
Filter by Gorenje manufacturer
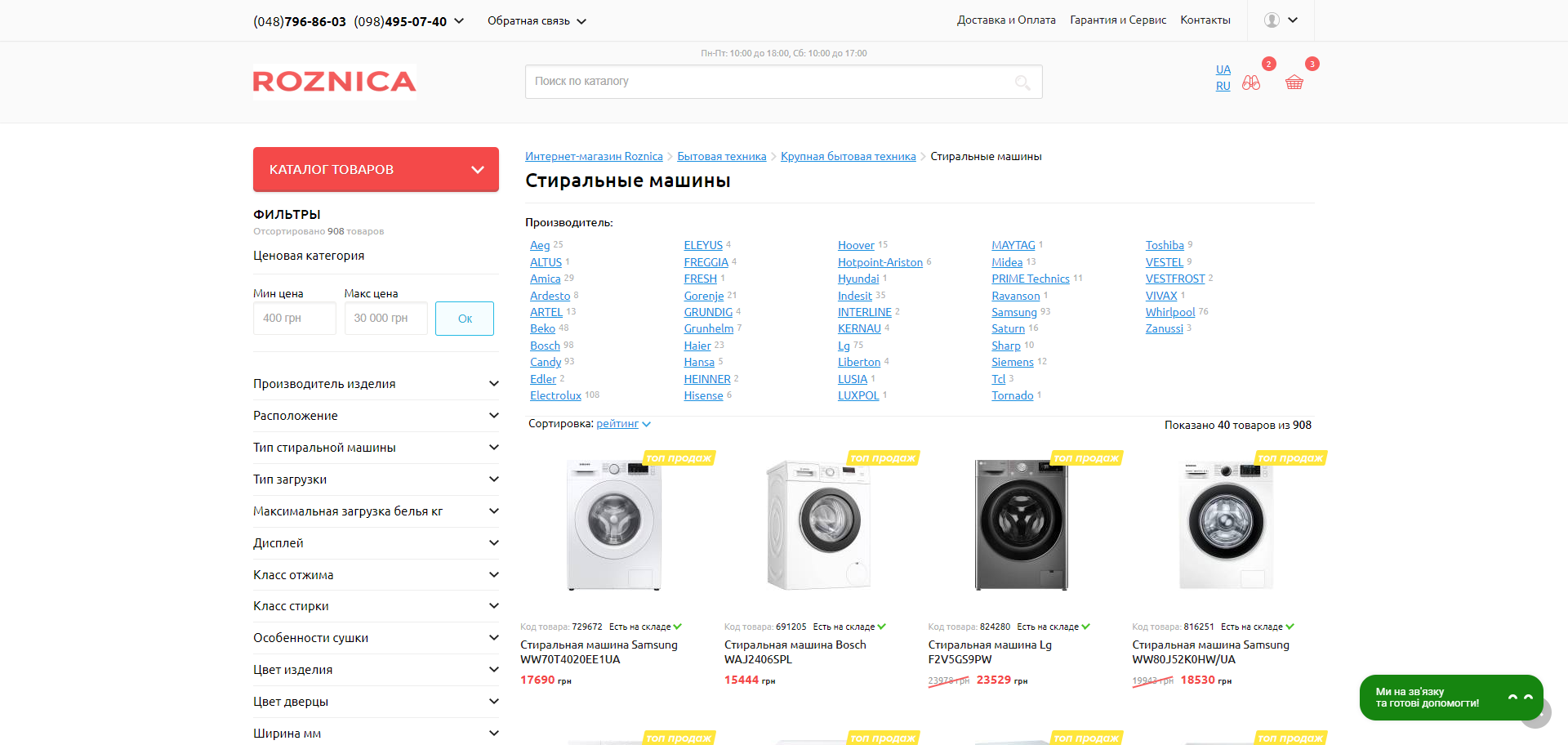tap(704, 297)
